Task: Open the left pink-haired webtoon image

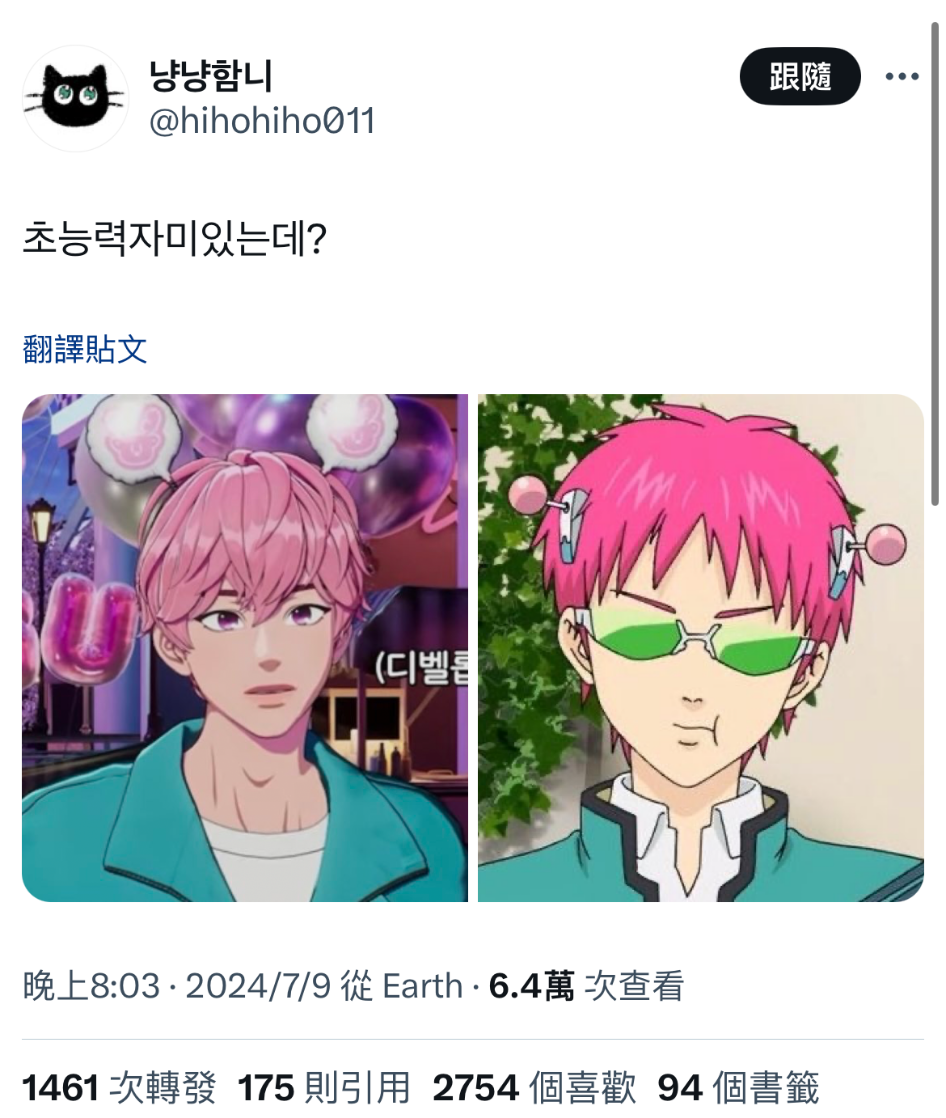Action: click(x=245, y=647)
